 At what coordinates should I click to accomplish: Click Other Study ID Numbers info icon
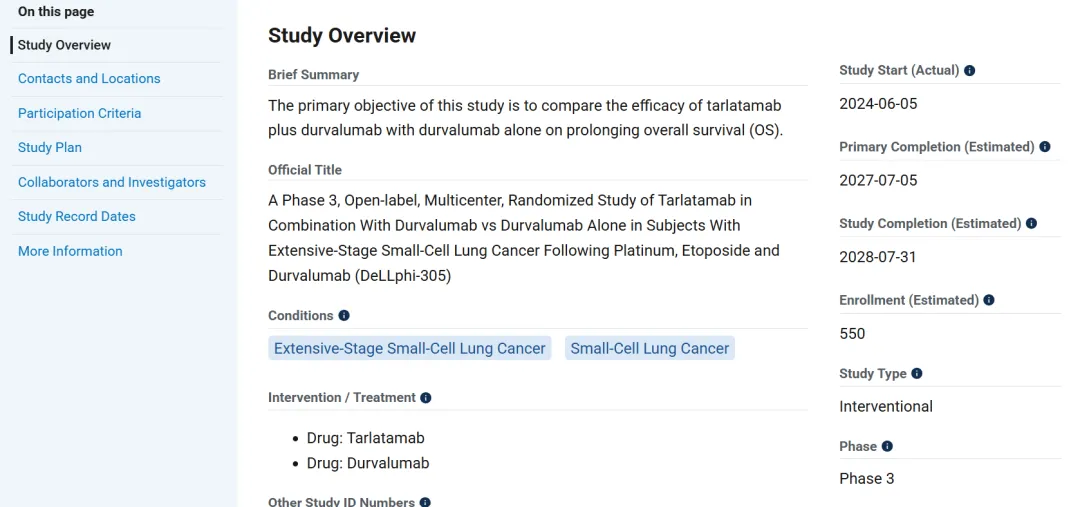tap(425, 502)
